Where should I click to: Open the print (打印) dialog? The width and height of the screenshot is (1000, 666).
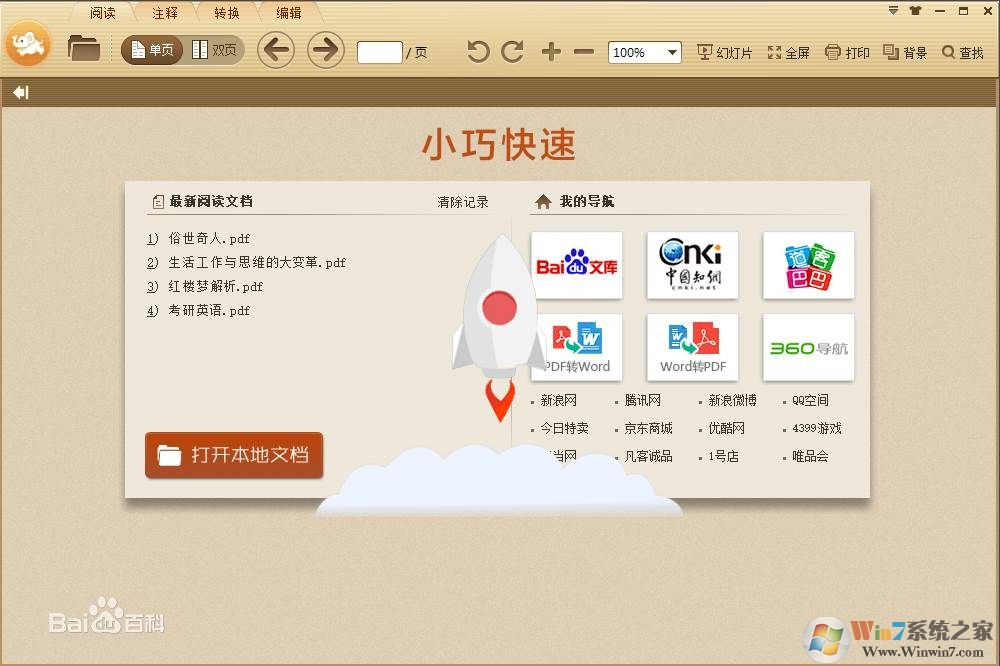pos(846,52)
